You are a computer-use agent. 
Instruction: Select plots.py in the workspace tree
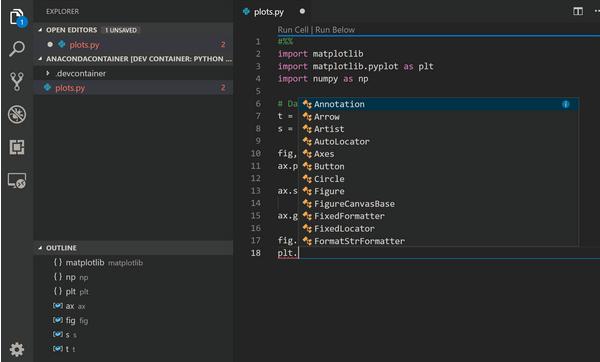tap(134, 88)
